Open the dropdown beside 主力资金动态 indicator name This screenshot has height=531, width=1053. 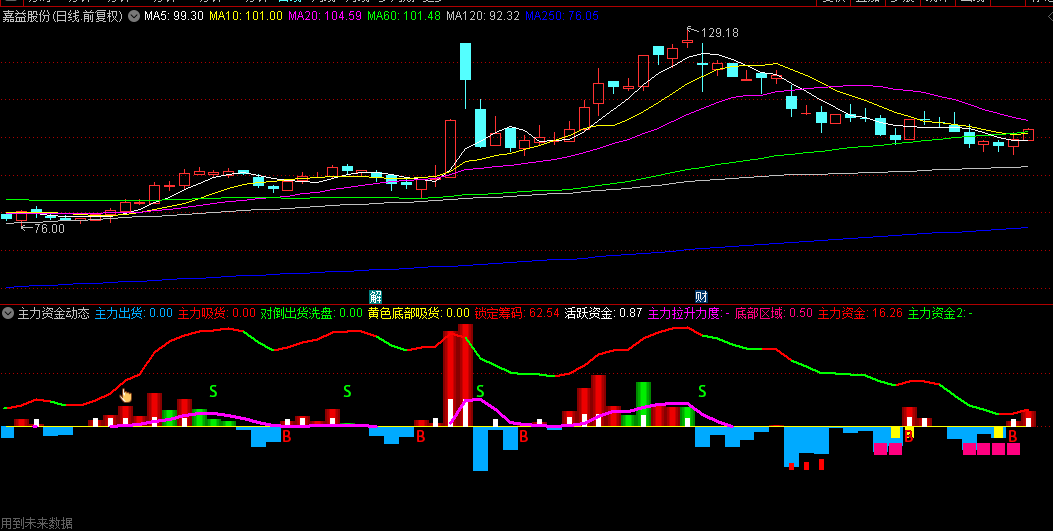(8, 313)
